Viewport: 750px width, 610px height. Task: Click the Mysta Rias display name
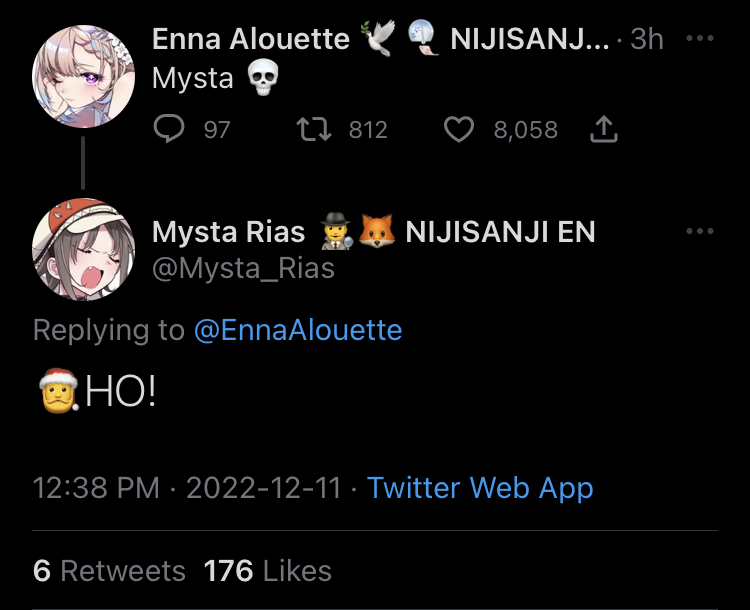pyautogui.click(x=228, y=232)
